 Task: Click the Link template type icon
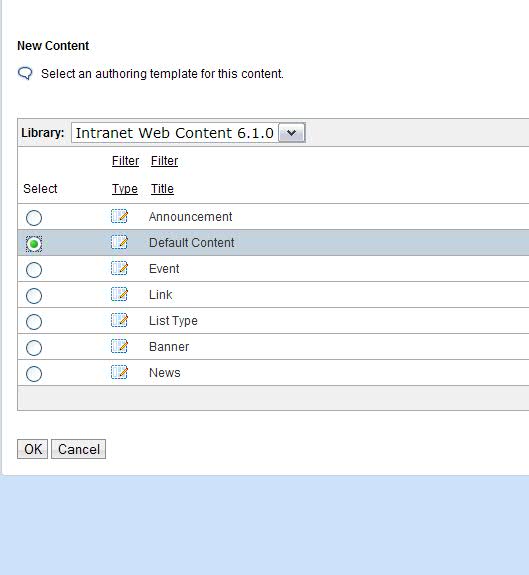pyautogui.click(x=119, y=294)
